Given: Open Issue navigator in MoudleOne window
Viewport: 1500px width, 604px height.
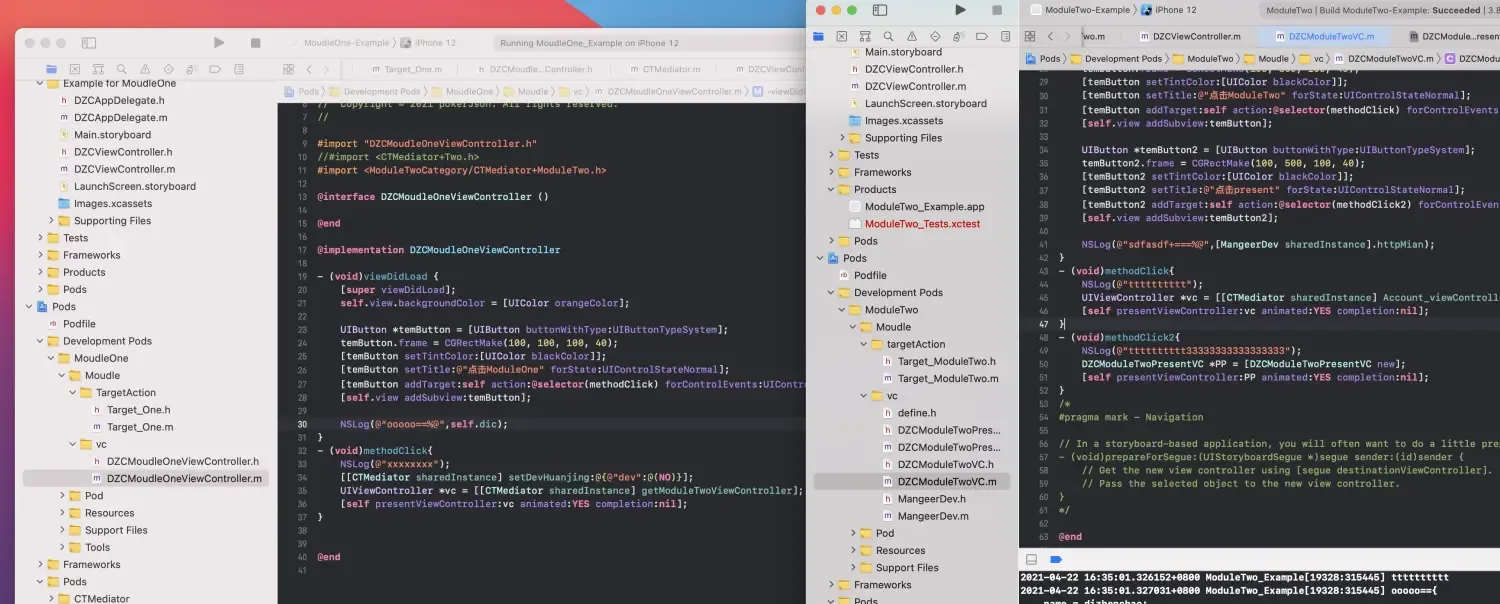Looking at the screenshot, I should (144, 70).
